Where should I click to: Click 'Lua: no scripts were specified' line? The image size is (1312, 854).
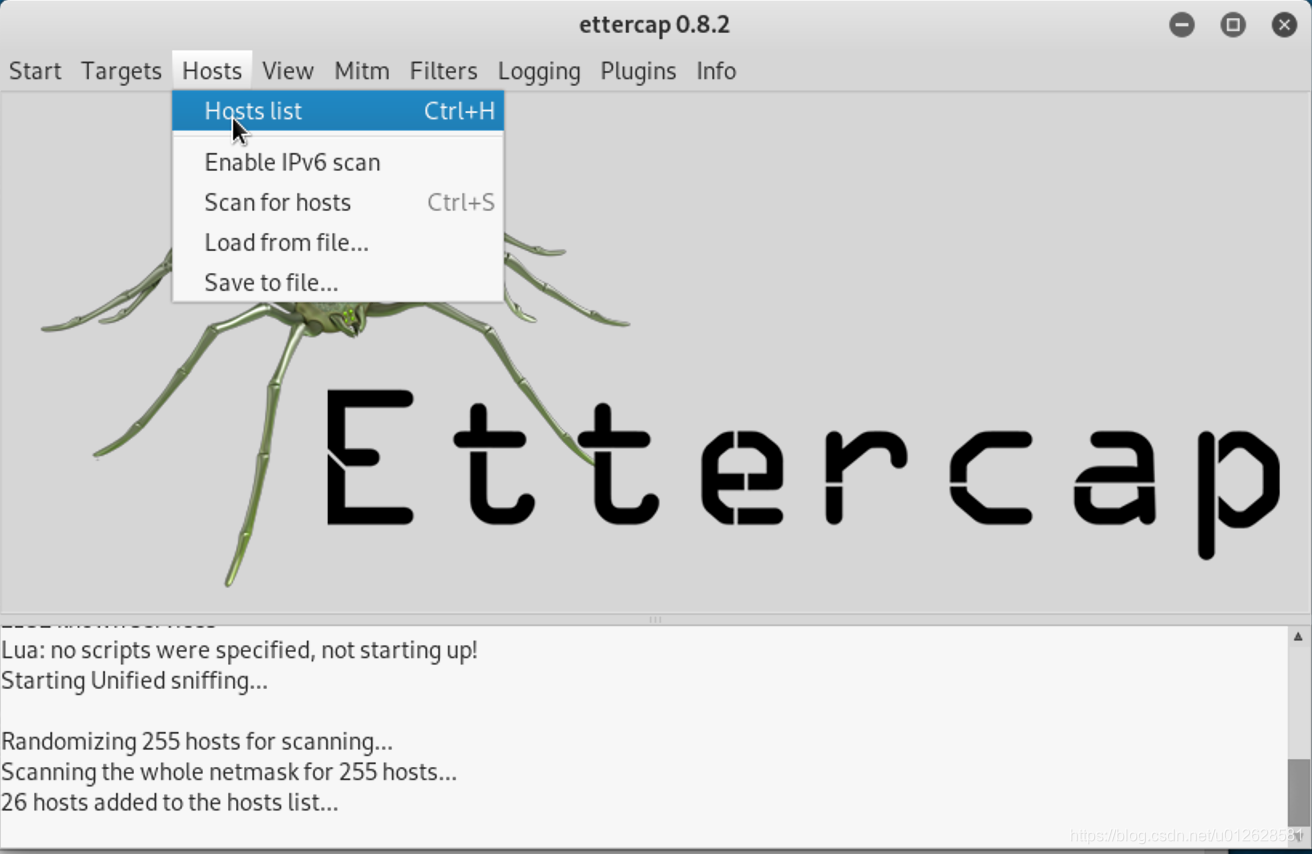[240, 650]
